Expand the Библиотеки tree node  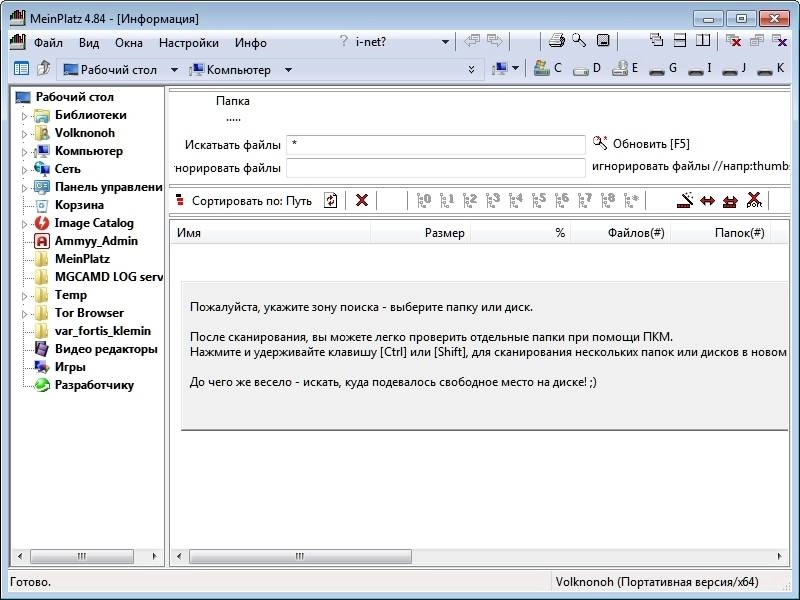coord(24,116)
